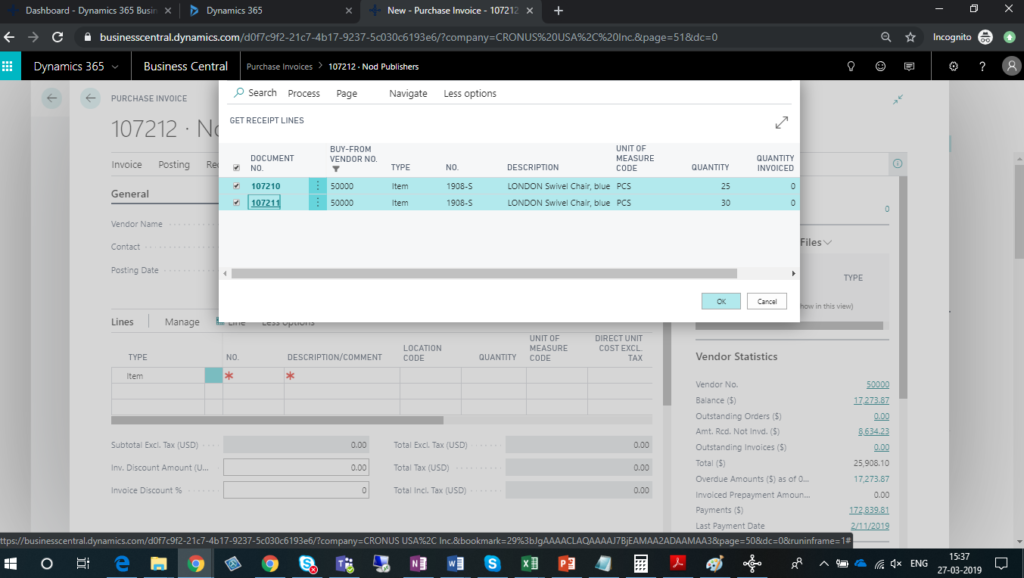This screenshot has width=1024, height=578.
Task: Expand the Get Receipt Lines dialog to full screen
Action: (x=781, y=122)
